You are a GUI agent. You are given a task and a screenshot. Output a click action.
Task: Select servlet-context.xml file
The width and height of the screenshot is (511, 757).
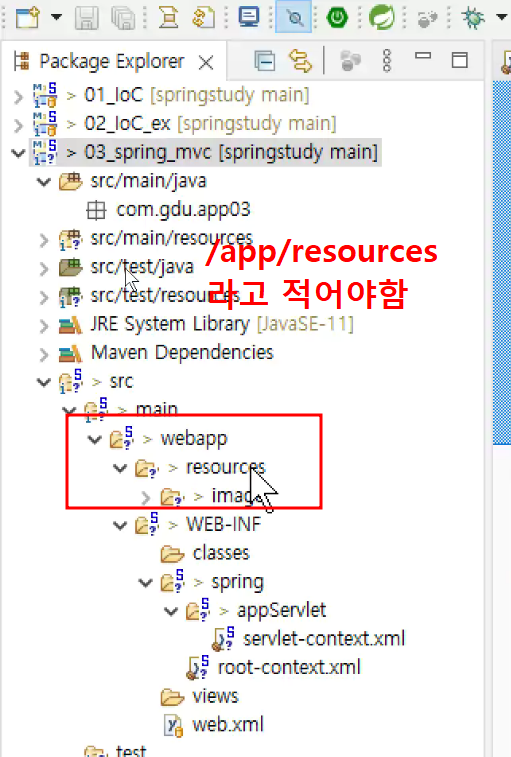(324, 639)
